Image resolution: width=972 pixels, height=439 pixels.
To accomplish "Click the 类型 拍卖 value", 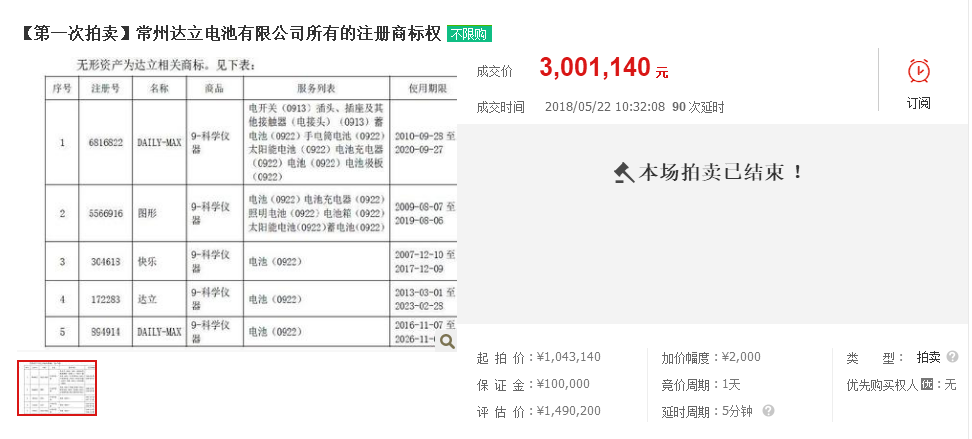I will [929, 357].
